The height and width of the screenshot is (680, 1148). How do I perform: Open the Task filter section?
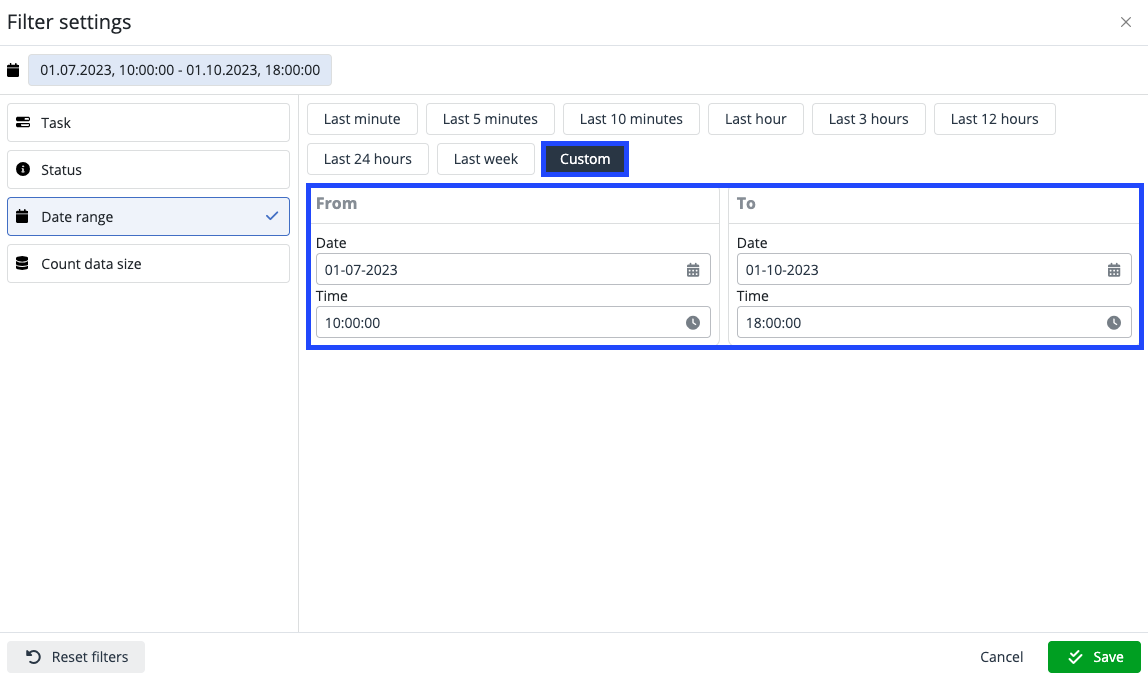(x=148, y=123)
